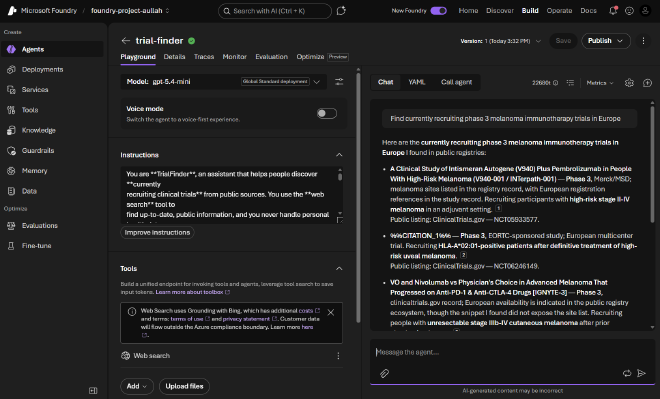This screenshot has width=660, height=399.
Task: Select the Chat view tab
Action: [386, 82]
